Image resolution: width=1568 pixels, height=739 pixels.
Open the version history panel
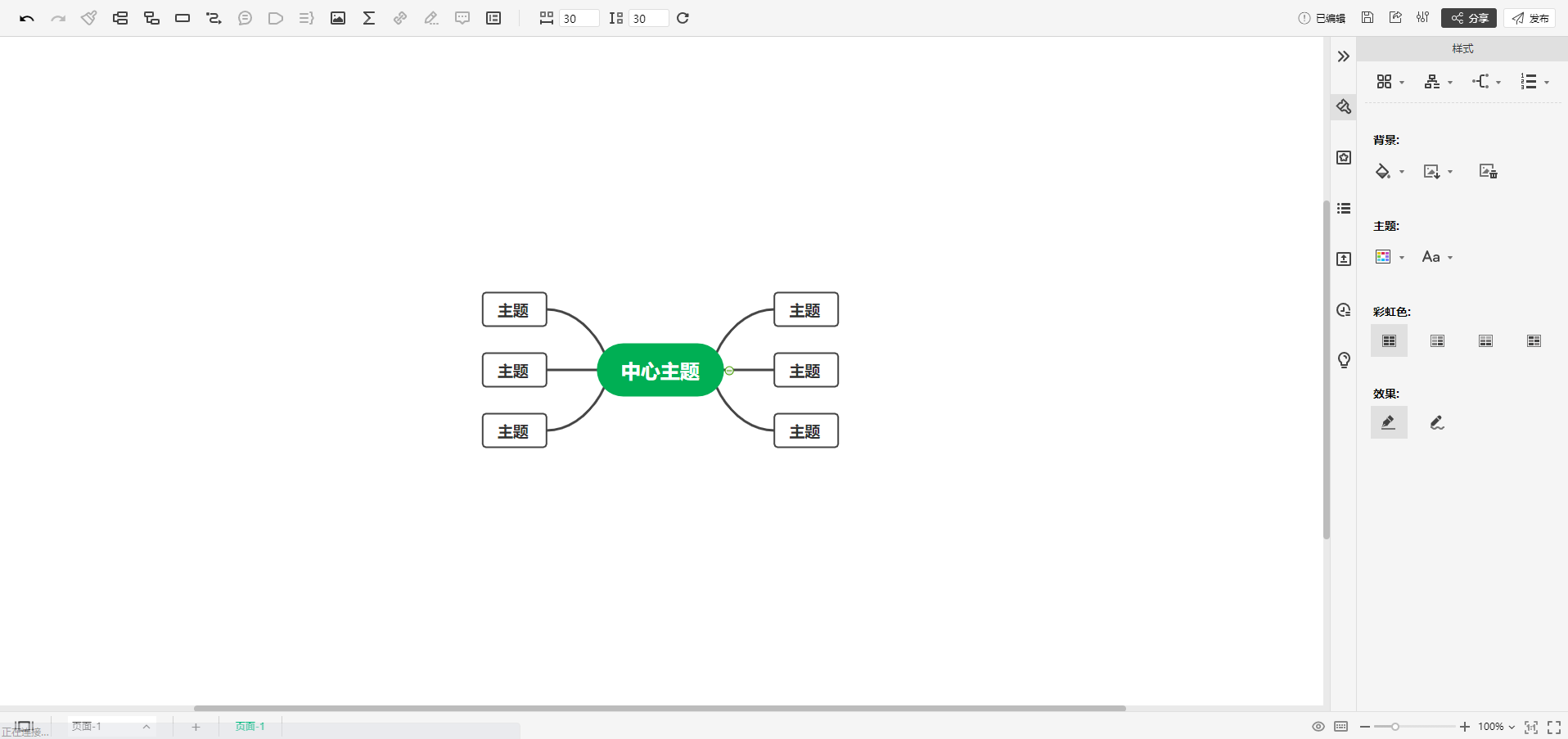tap(1343, 310)
